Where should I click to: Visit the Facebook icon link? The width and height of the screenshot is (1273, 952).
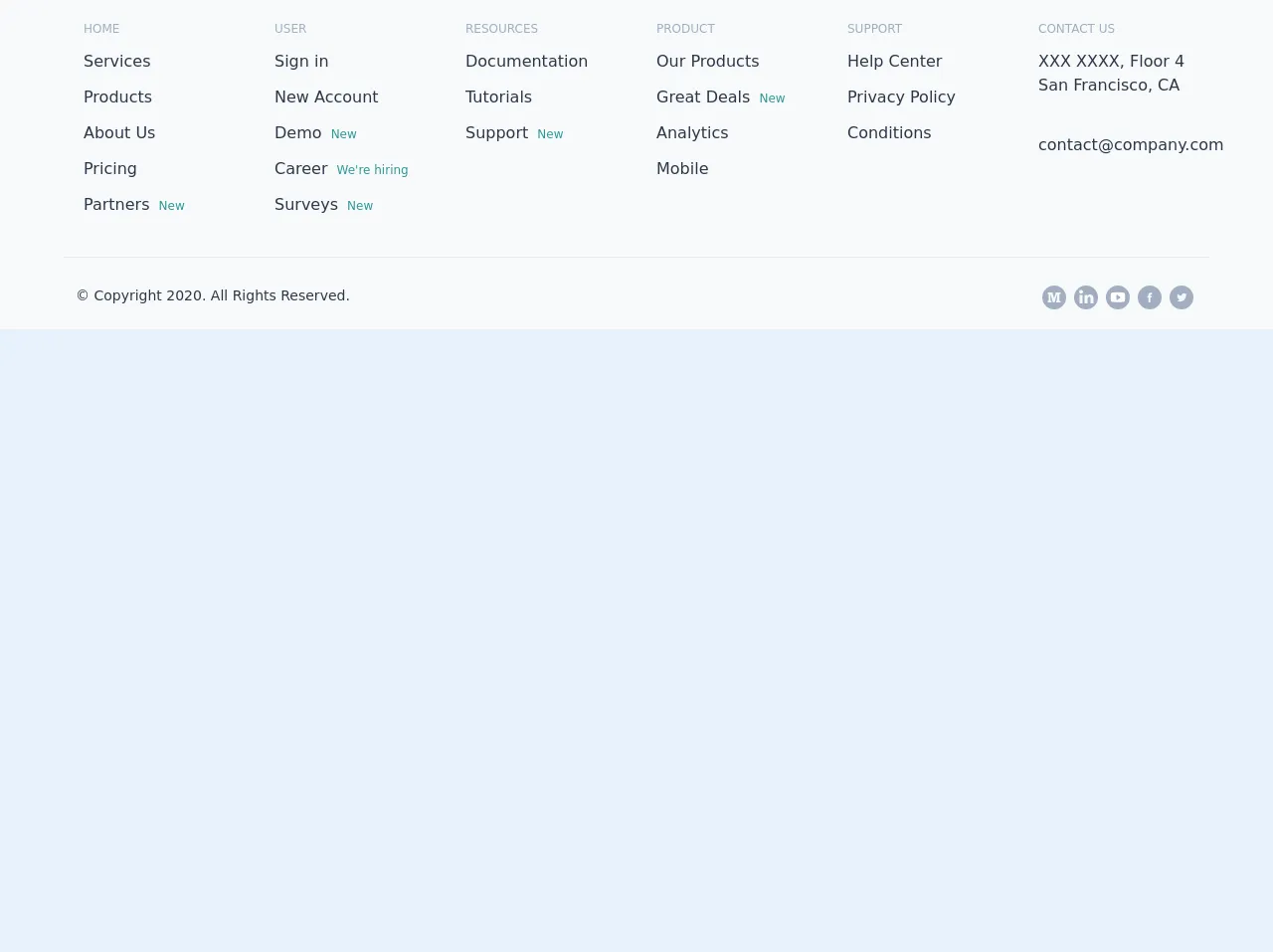point(1150,297)
